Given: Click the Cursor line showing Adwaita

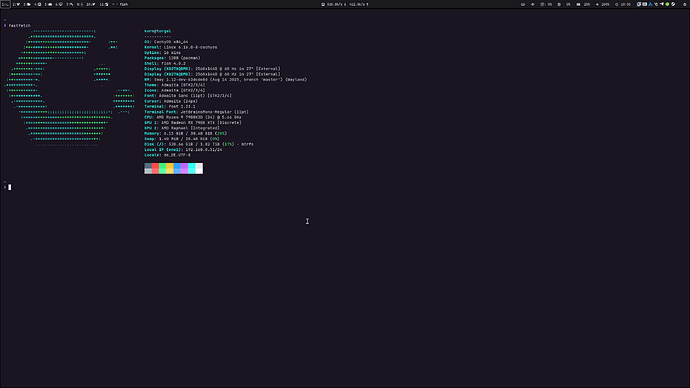Looking at the screenshot, I should point(171,101).
